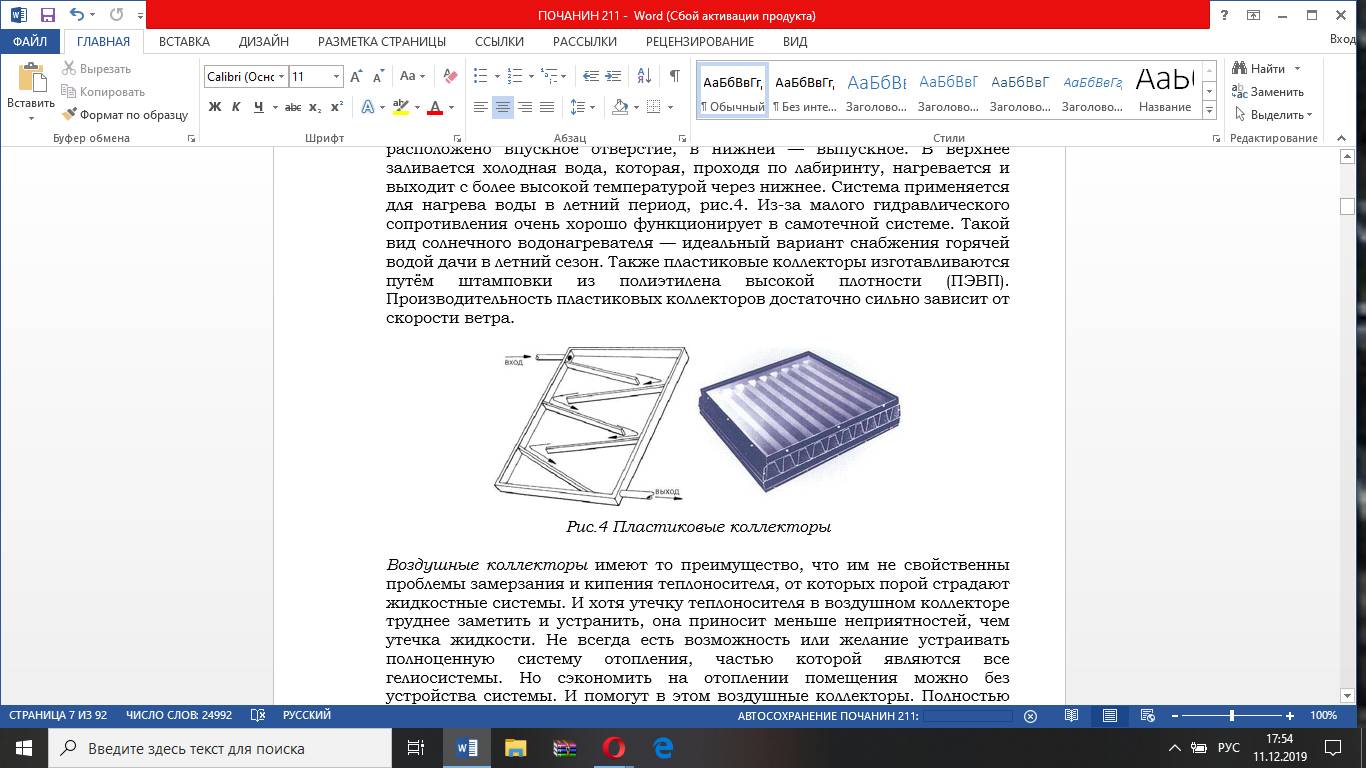Toggle italic К formatting

click(237, 107)
